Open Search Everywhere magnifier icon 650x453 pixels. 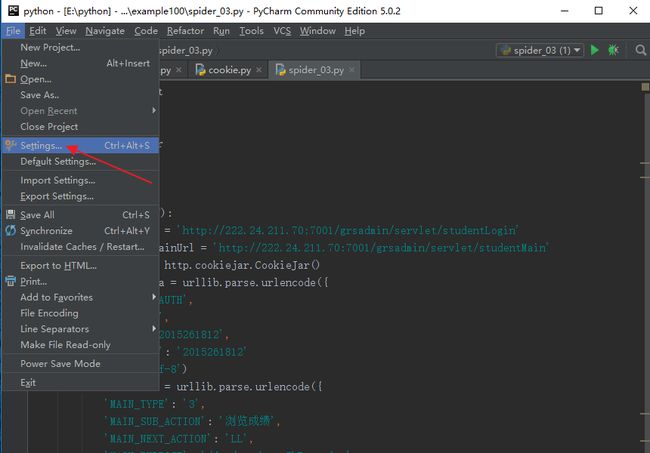(x=640, y=50)
